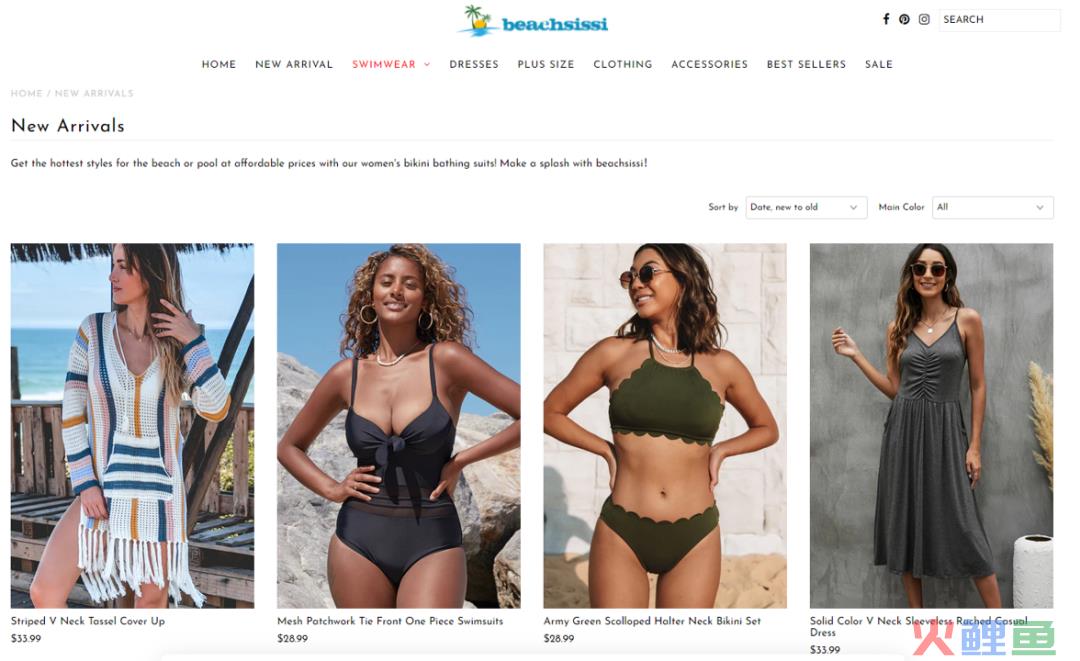Open the Accessories menu item
The width and height of the screenshot is (1080, 661).
(x=709, y=64)
